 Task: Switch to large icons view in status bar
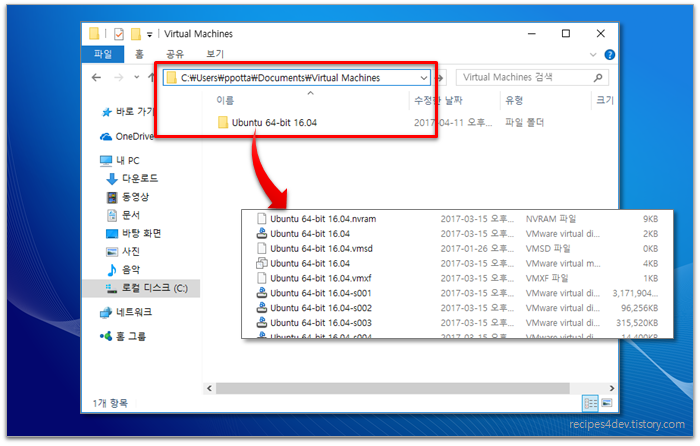point(607,403)
